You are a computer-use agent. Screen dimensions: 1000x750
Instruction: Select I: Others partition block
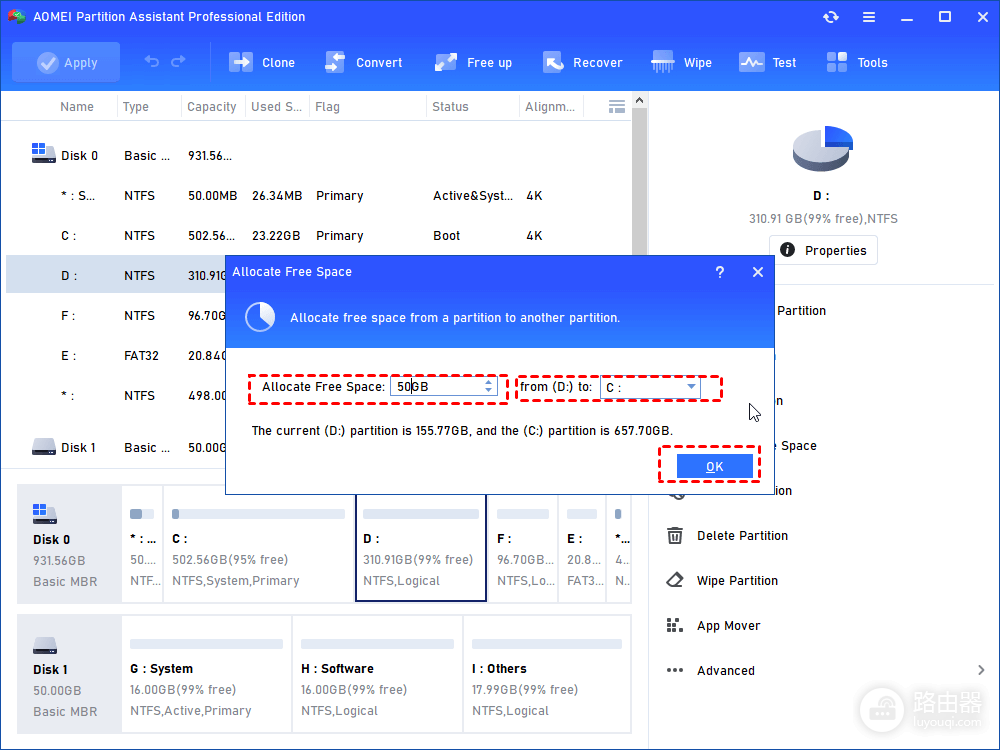click(547, 674)
